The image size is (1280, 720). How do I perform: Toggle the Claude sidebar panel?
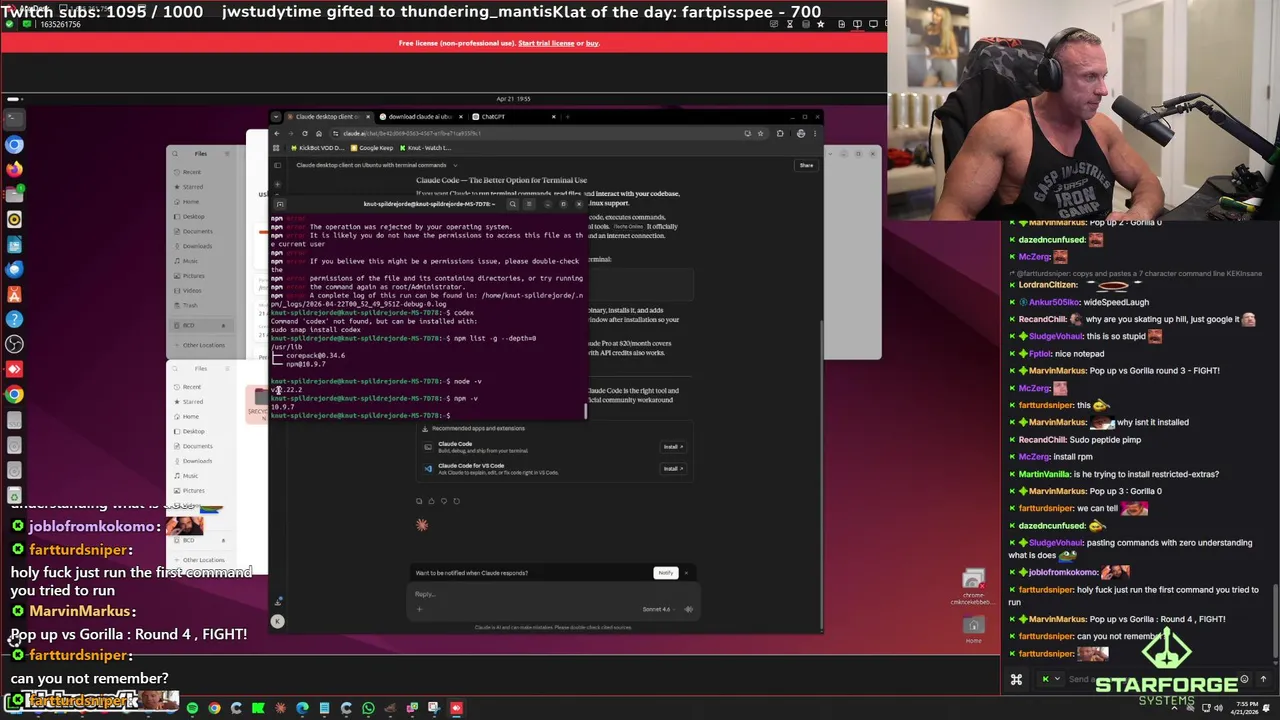(277, 165)
